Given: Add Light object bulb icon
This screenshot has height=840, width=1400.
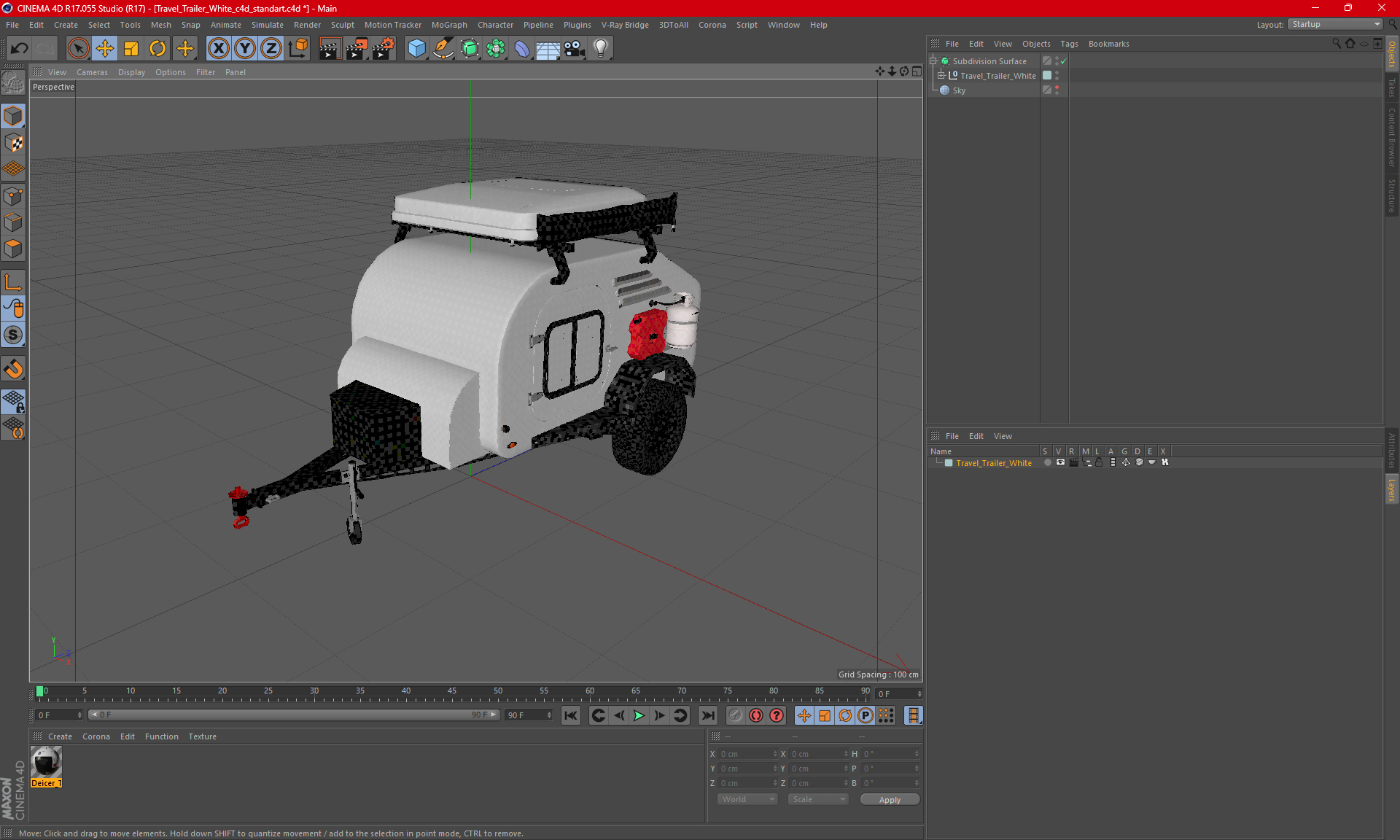Looking at the screenshot, I should [600, 49].
